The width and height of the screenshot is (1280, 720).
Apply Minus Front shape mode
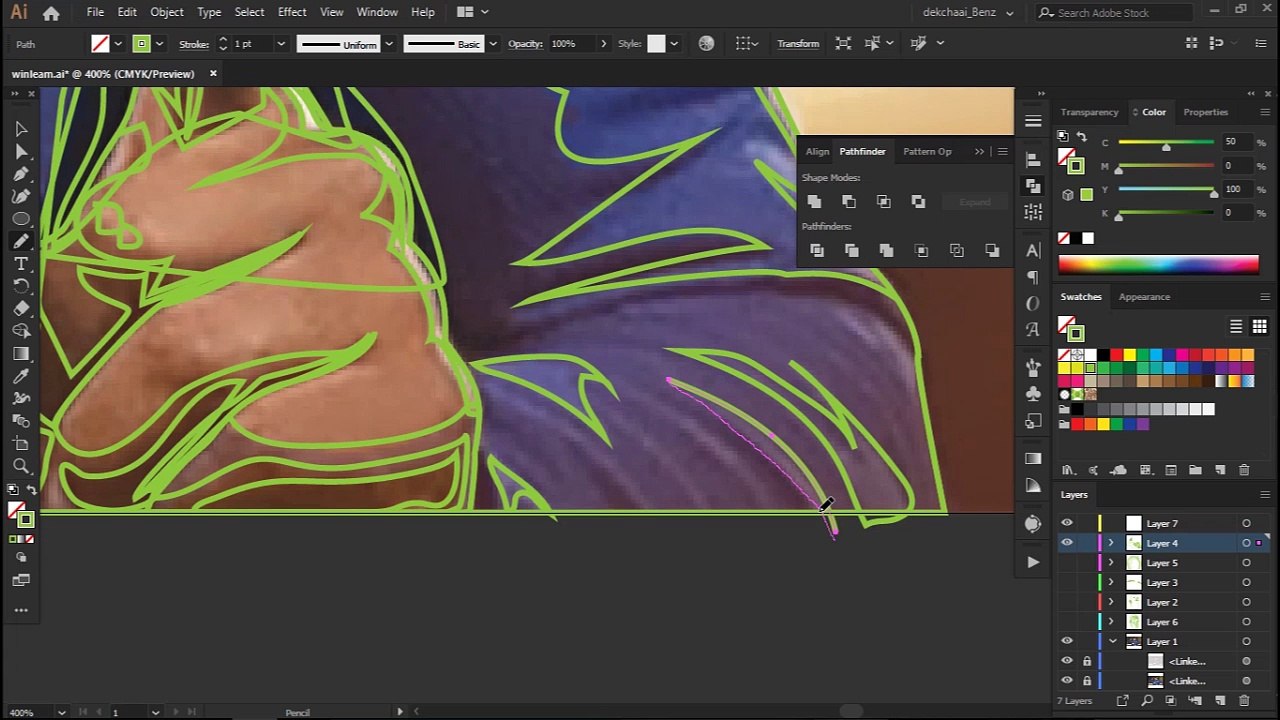[849, 202]
